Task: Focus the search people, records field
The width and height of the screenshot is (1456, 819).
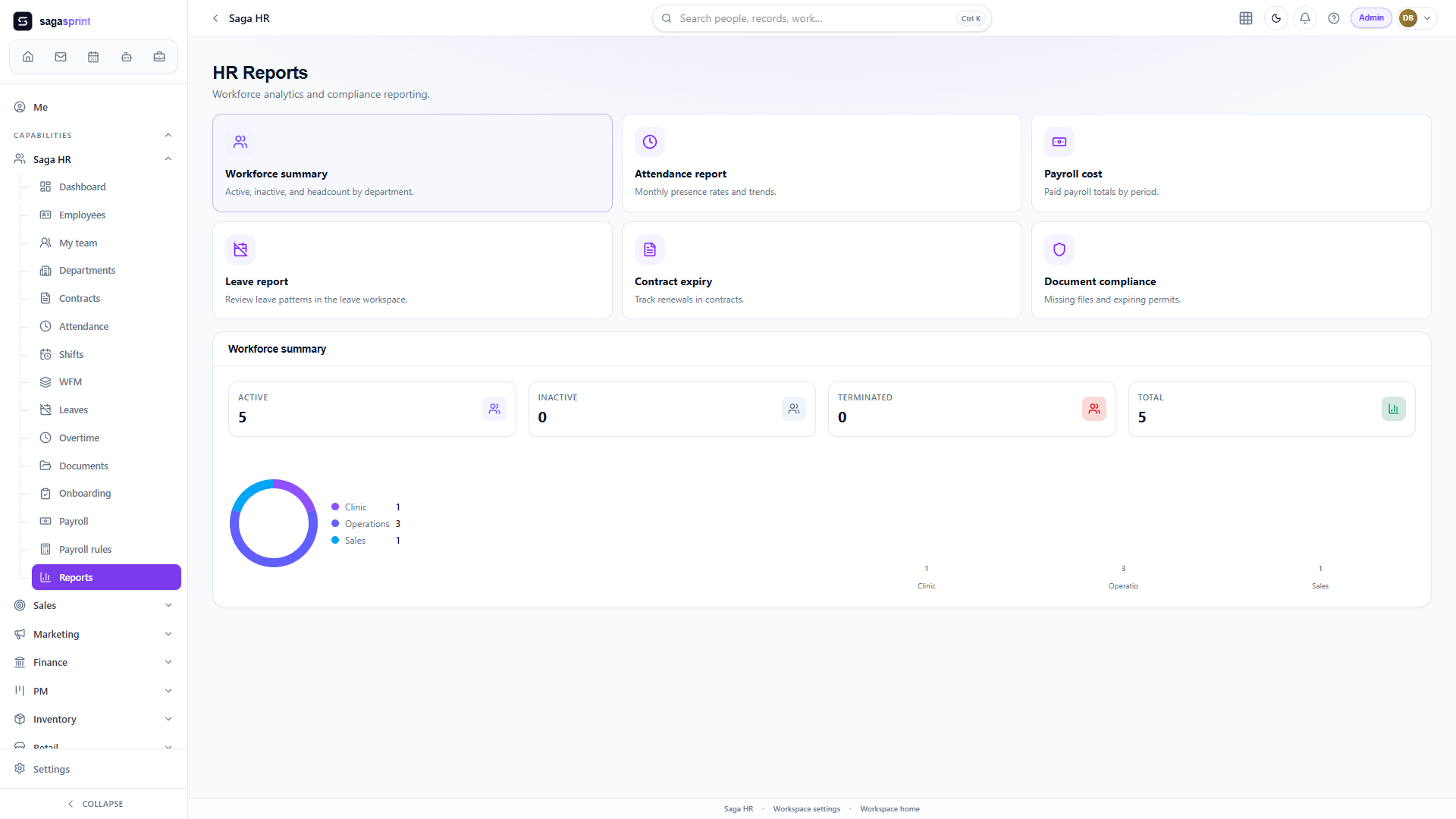Action: point(821,18)
